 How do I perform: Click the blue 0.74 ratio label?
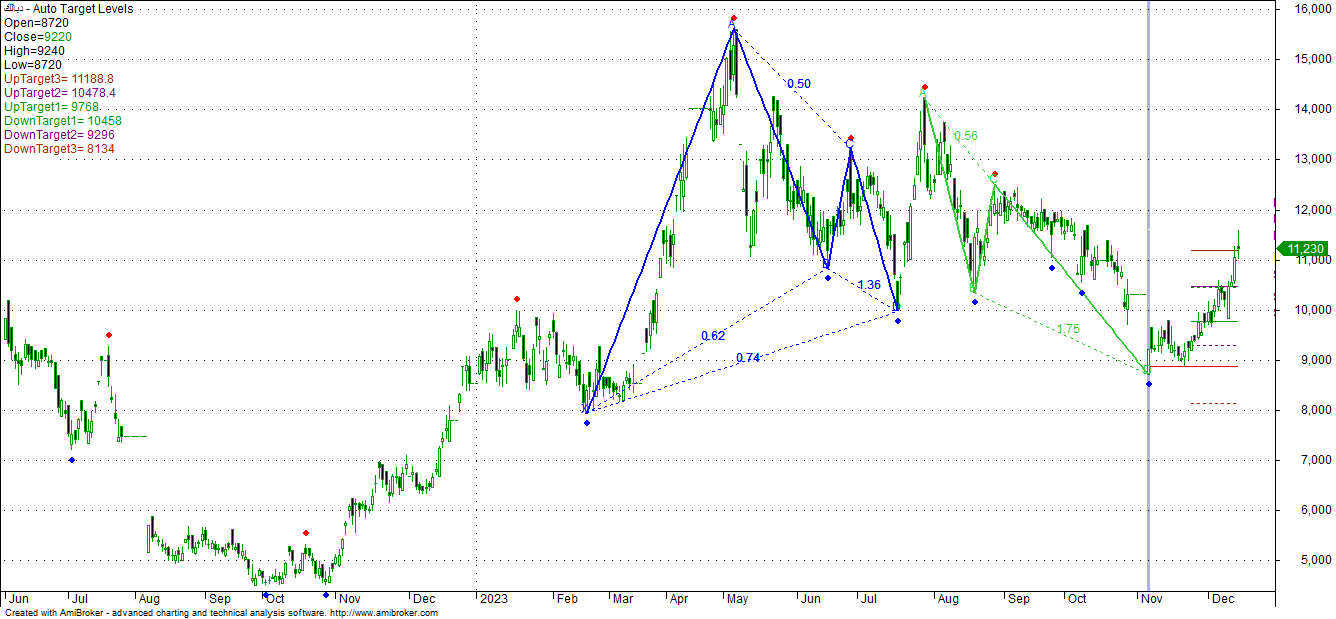pos(748,358)
